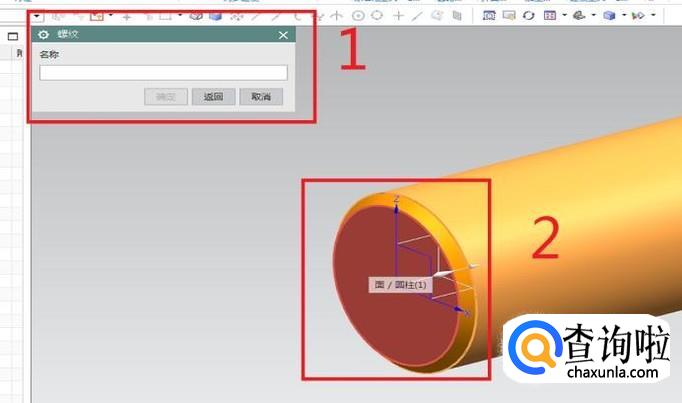
Task: Click the small window icon at left panel top
Action: 13,37
